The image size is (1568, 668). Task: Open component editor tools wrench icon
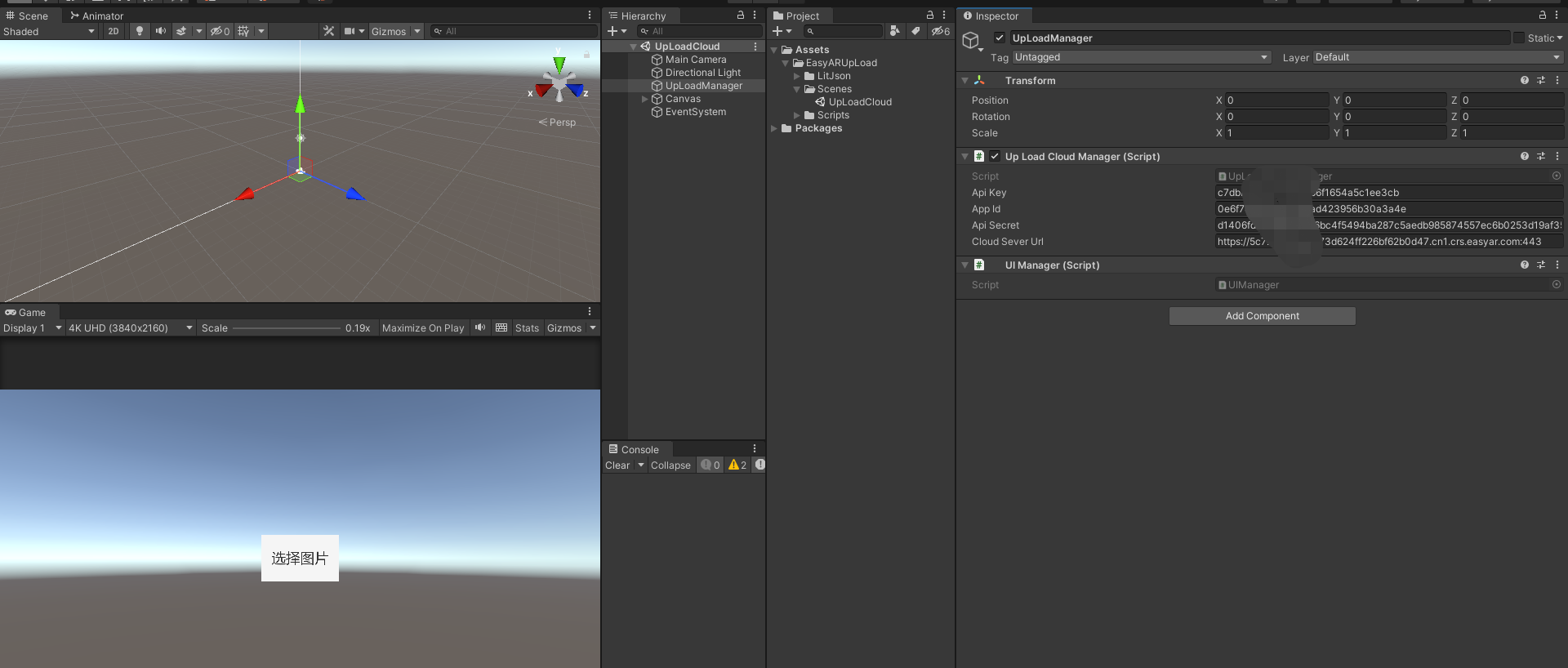tap(329, 31)
